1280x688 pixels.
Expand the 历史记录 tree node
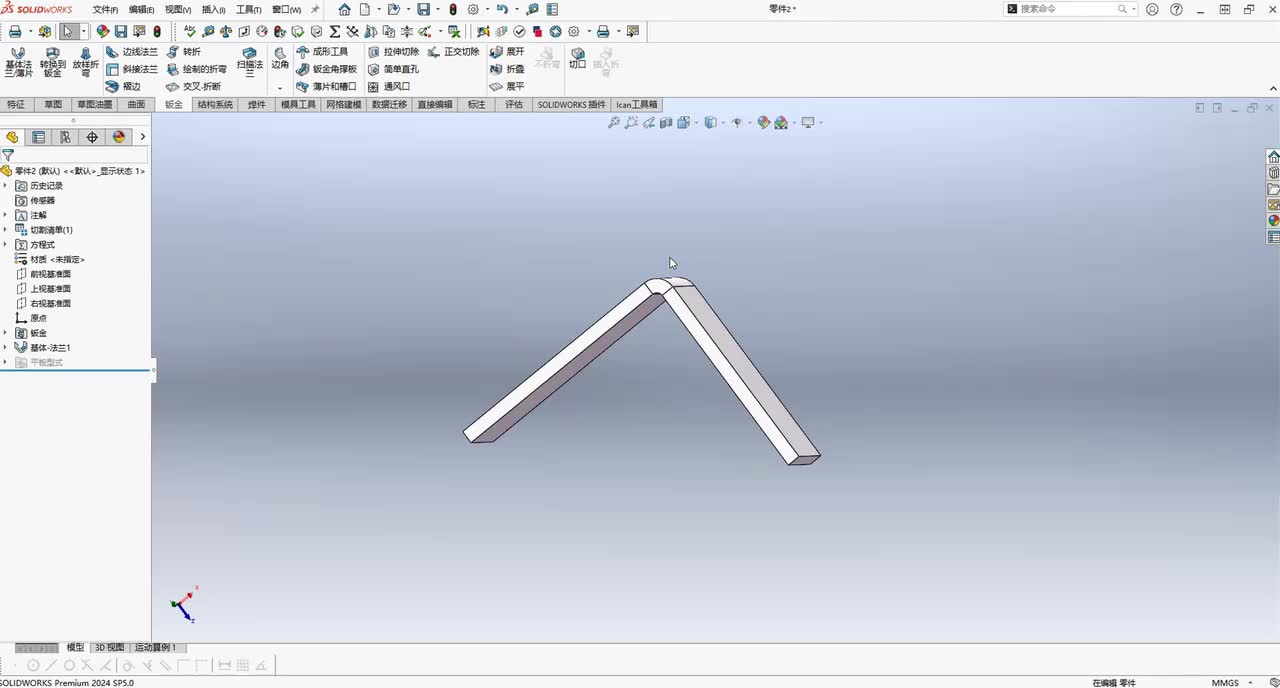(x=5, y=186)
